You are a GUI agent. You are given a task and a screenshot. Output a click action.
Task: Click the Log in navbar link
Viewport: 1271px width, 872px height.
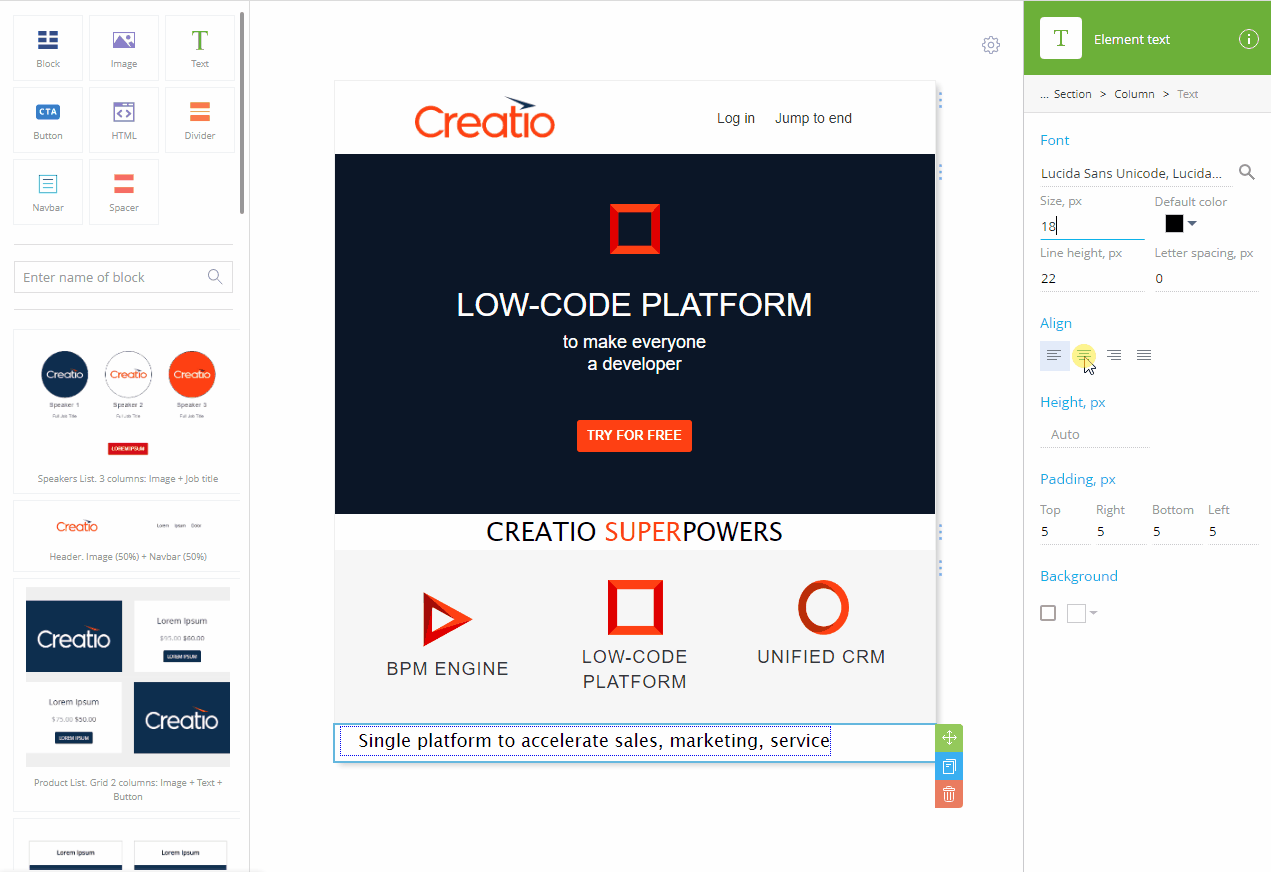pyautogui.click(x=736, y=118)
